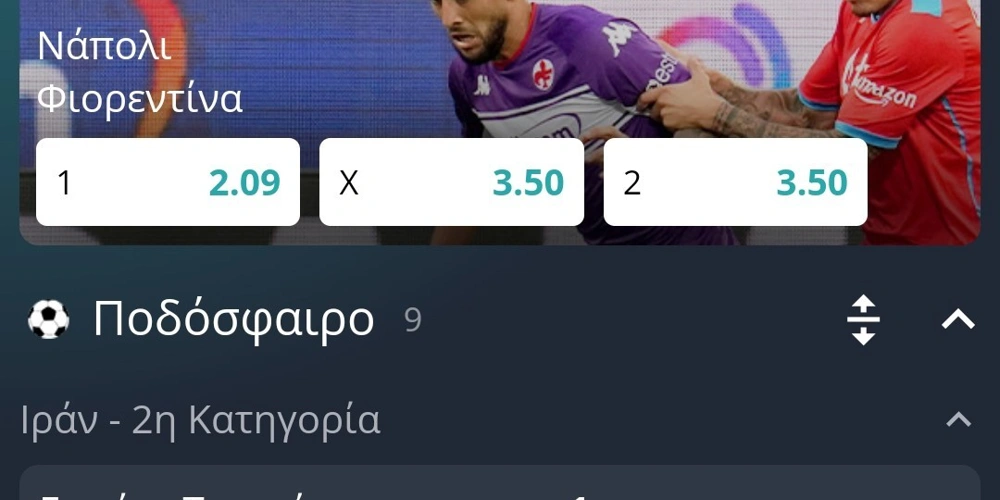The height and width of the screenshot is (500, 1000).
Task: Click the event count 9 next to Ποδόσφαιρο
Action: (413, 320)
